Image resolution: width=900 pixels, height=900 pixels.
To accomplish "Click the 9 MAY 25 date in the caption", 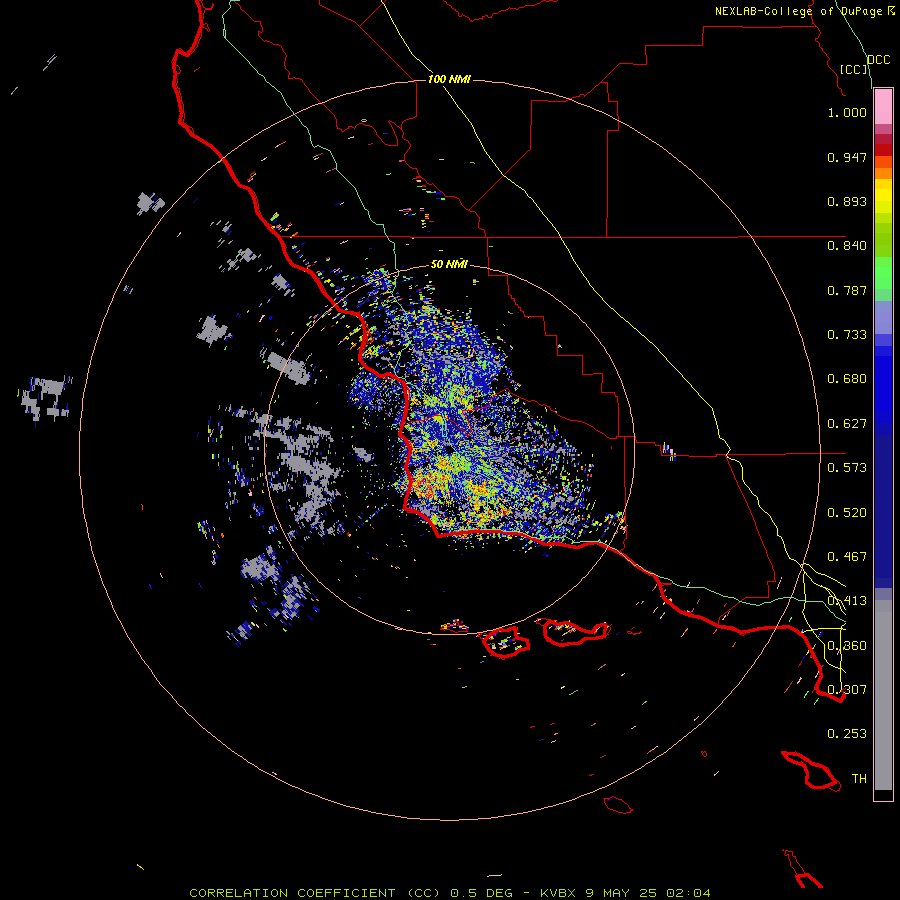I will [622, 893].
